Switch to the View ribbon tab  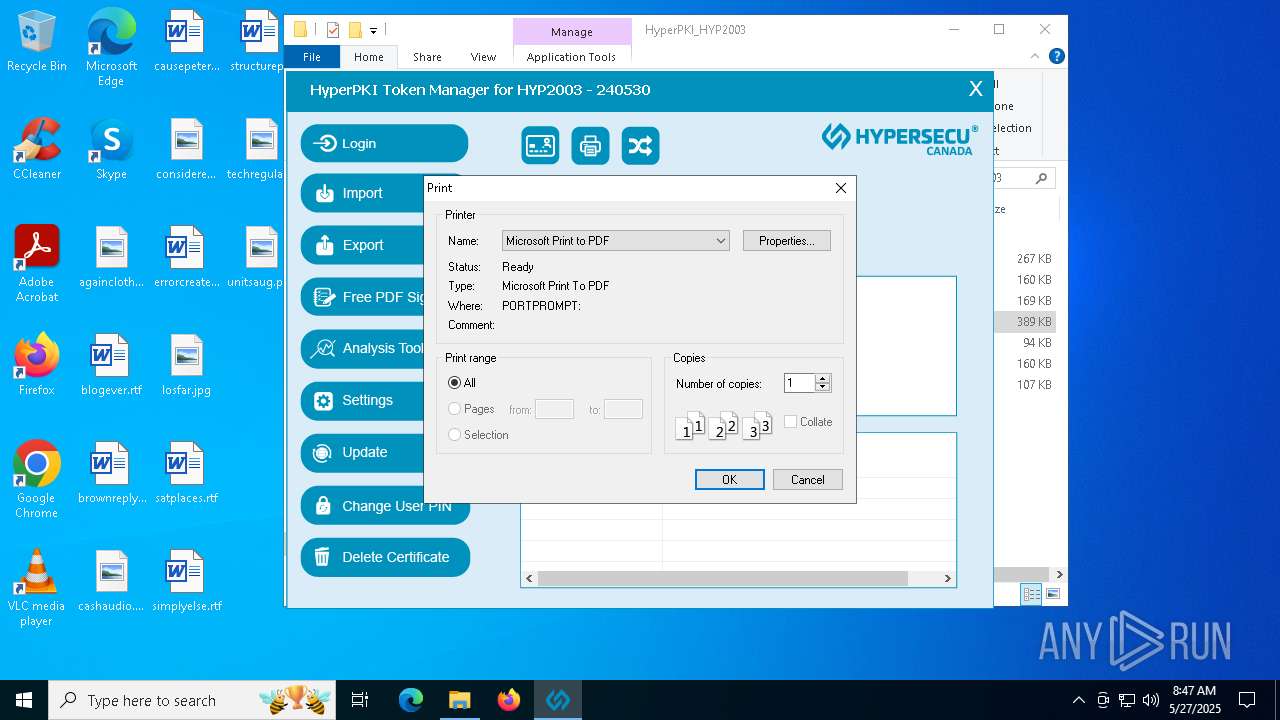click(483, 57)
